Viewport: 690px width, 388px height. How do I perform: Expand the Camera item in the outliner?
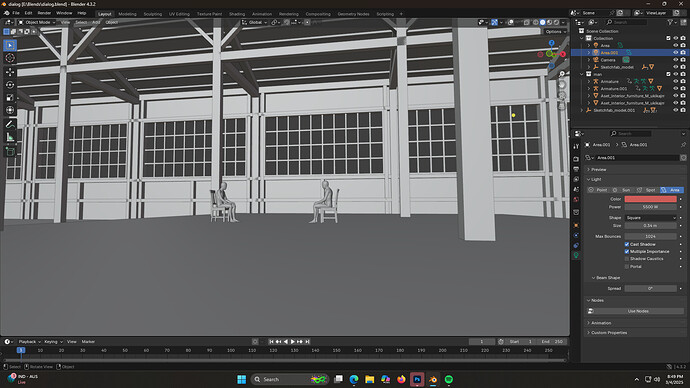point(589,60)
